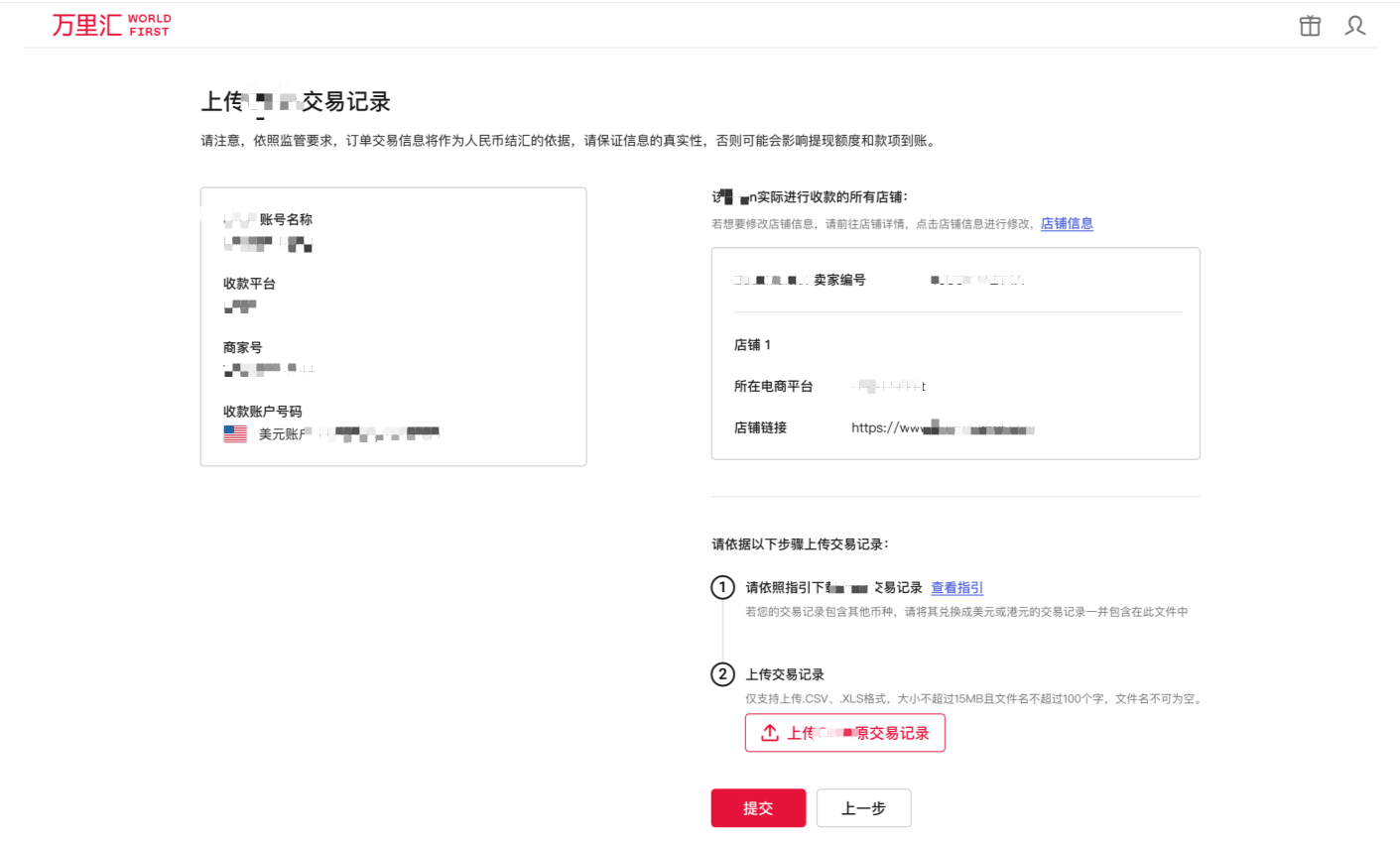The image size is (1400, 844).
Task: Open the 店铺信息 store info link
Action: pos(1067,223)
